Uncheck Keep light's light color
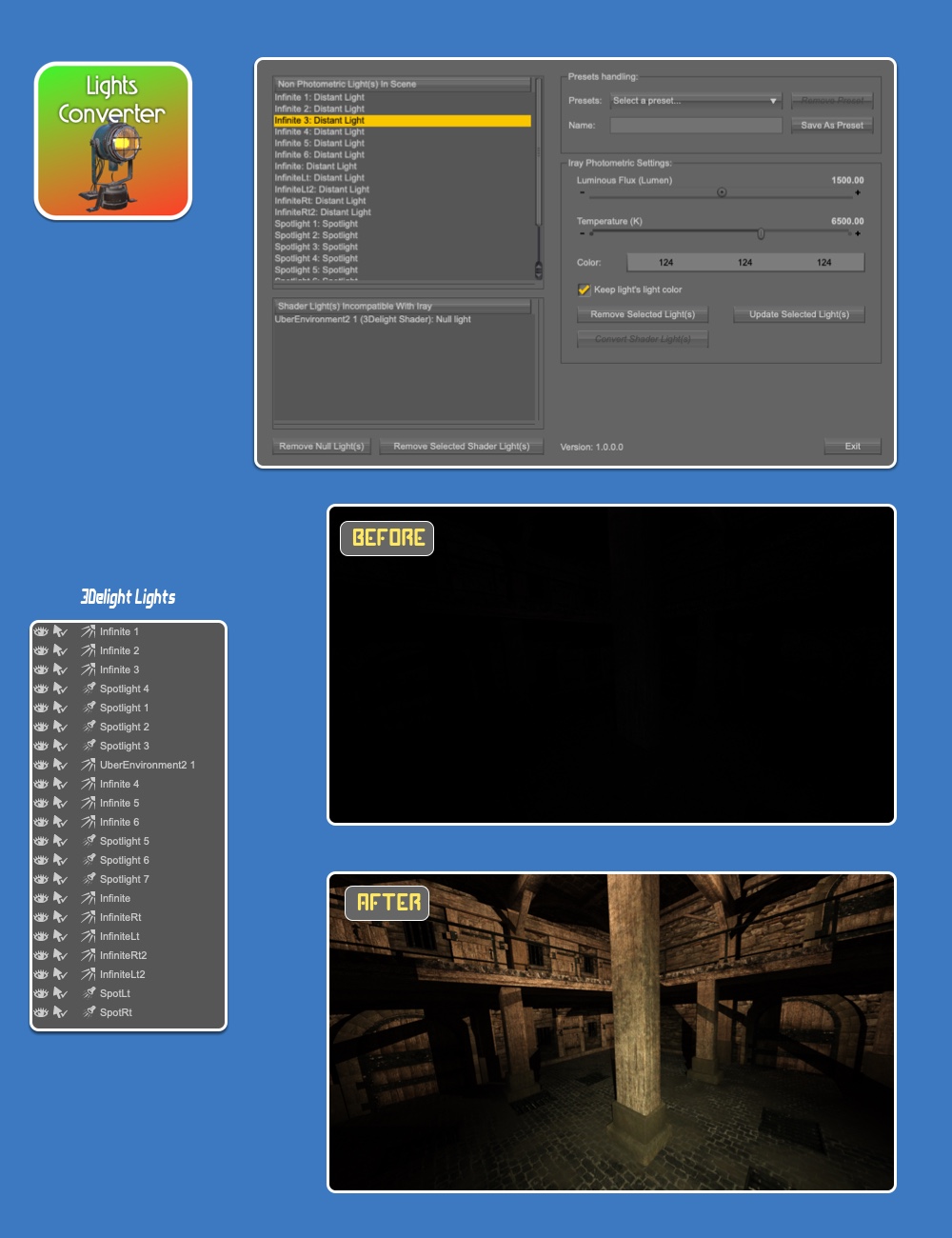Viewport: 952px width, 1238px height. coord(583,290)
